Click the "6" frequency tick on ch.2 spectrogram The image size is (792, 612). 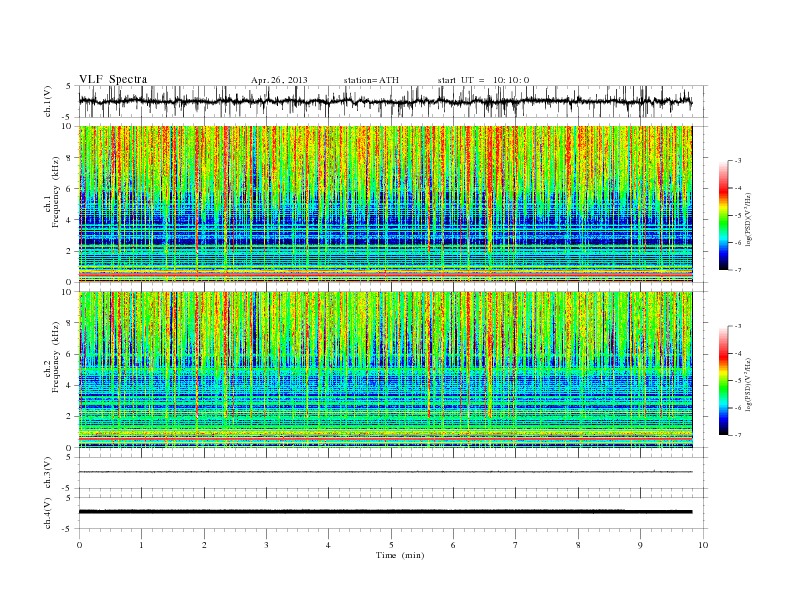coord(69,354)
